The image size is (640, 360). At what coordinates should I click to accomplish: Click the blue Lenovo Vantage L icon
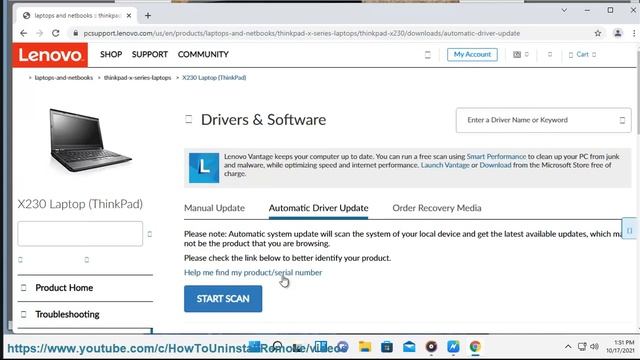(204, 168)
